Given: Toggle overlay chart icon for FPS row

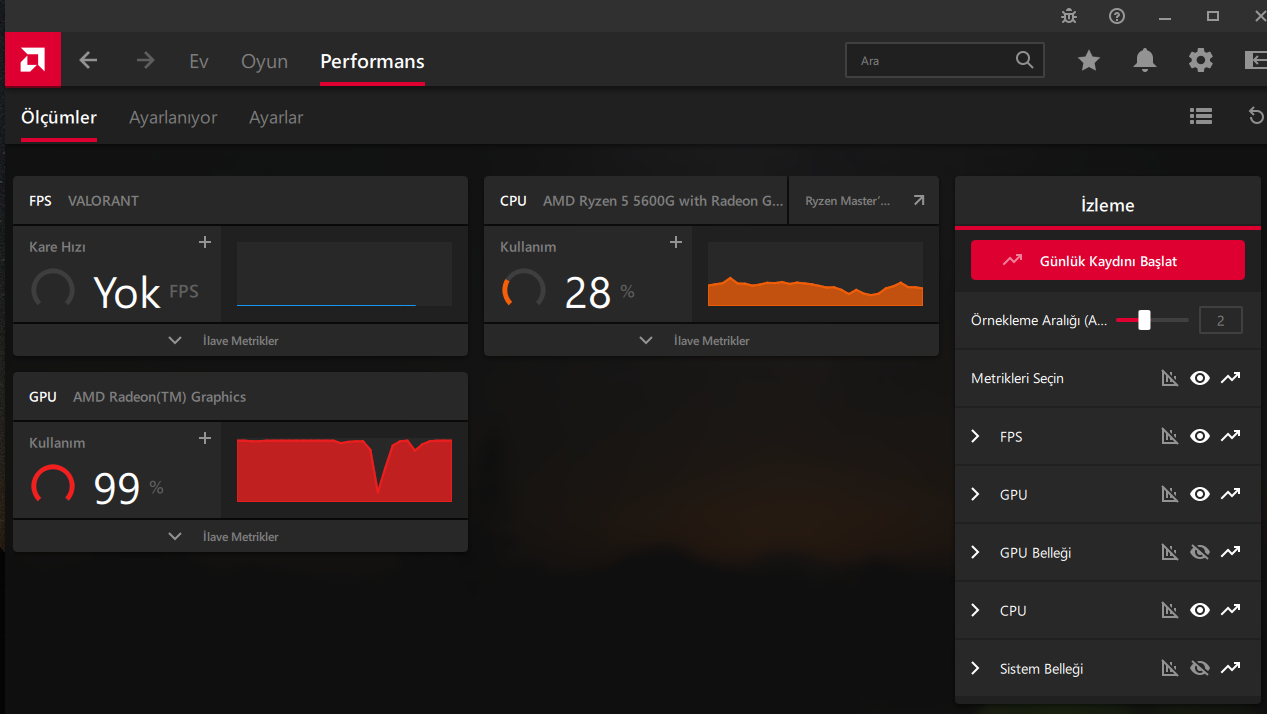Looking at the screenshot, I should (1170, 436).
